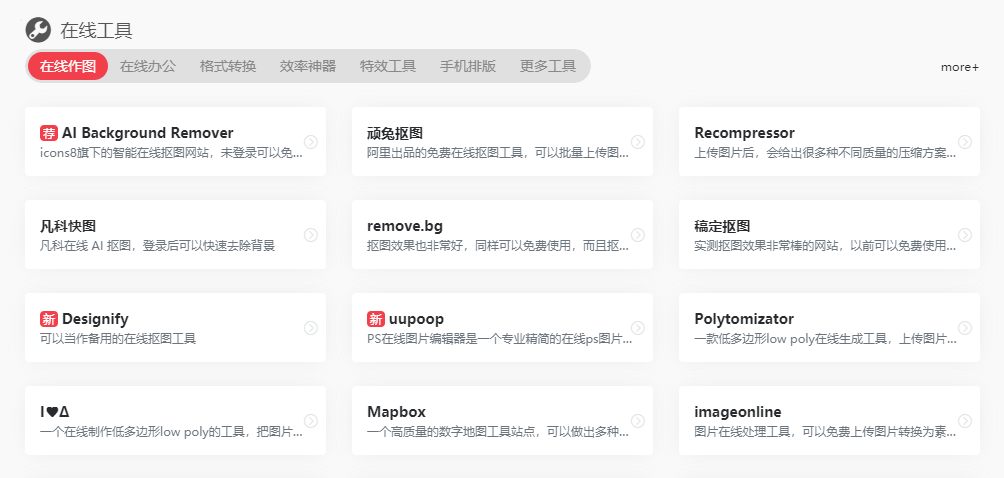Click the 新 badge next to Designify
1004x478 pixels.
pyautogui.click(x=49, y=319)
